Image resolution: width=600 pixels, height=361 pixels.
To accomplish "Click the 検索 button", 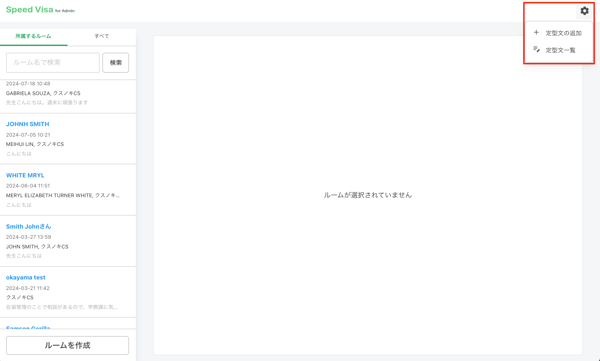I will pyautogui.click(x=116, y=62).
